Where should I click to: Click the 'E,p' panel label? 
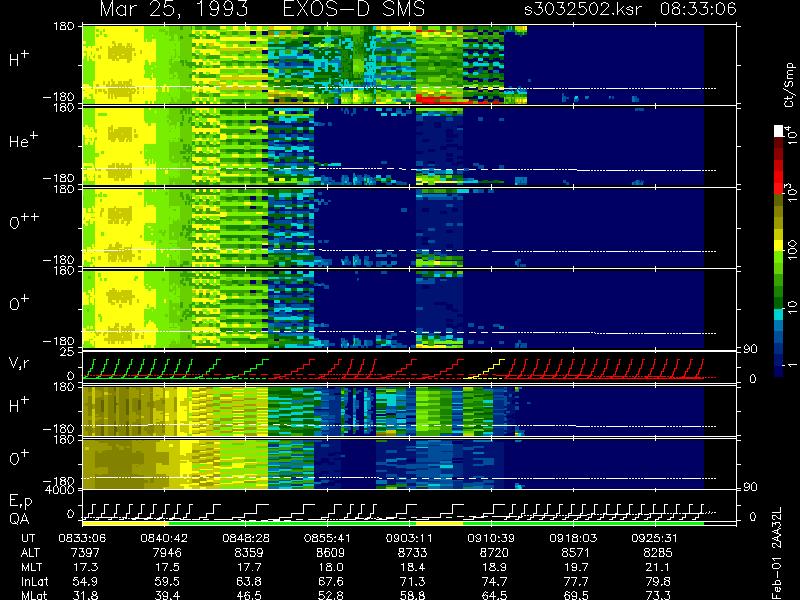[x=20, y=502]
